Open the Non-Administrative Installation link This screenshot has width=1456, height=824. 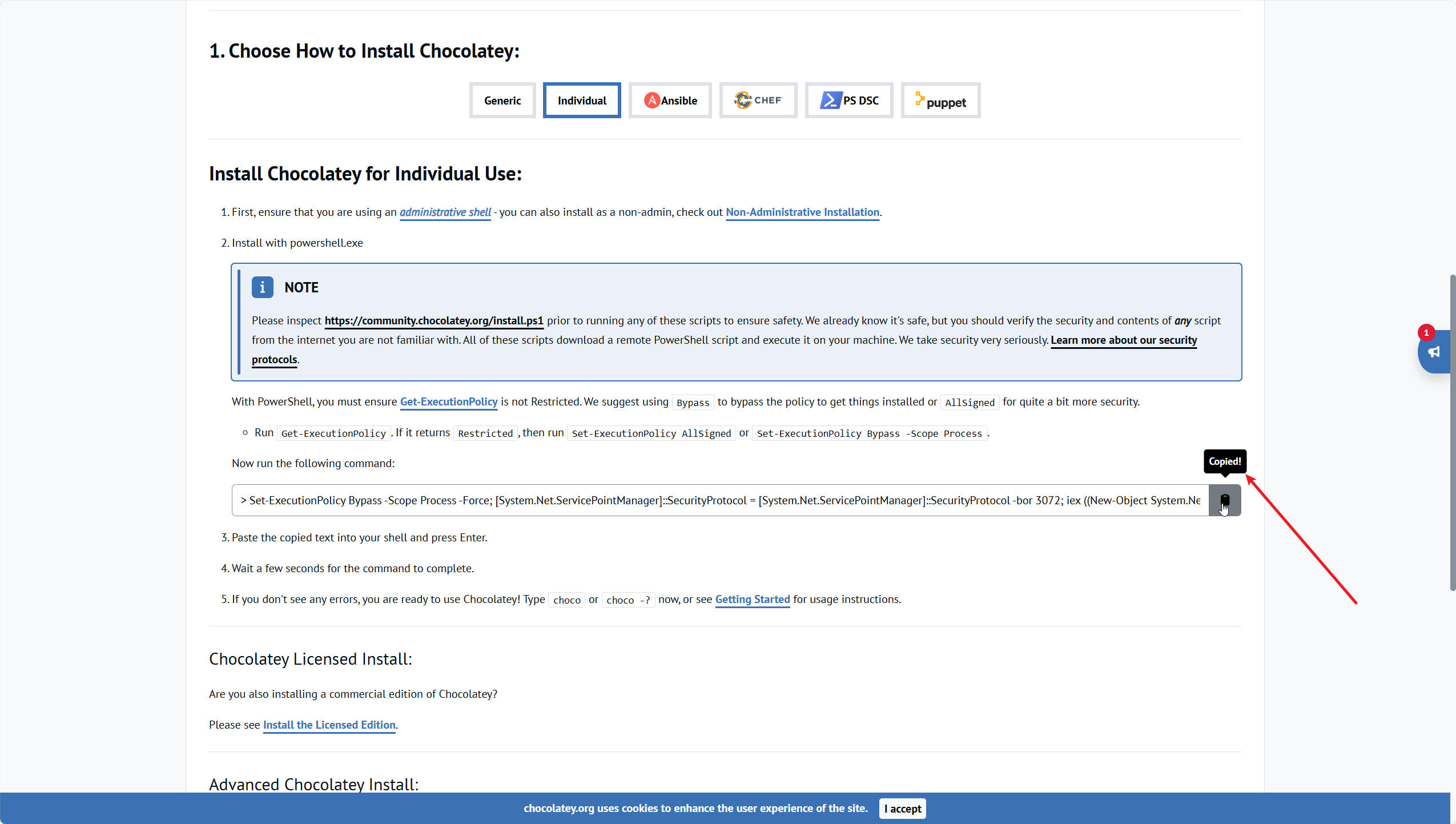coord(802,212)
